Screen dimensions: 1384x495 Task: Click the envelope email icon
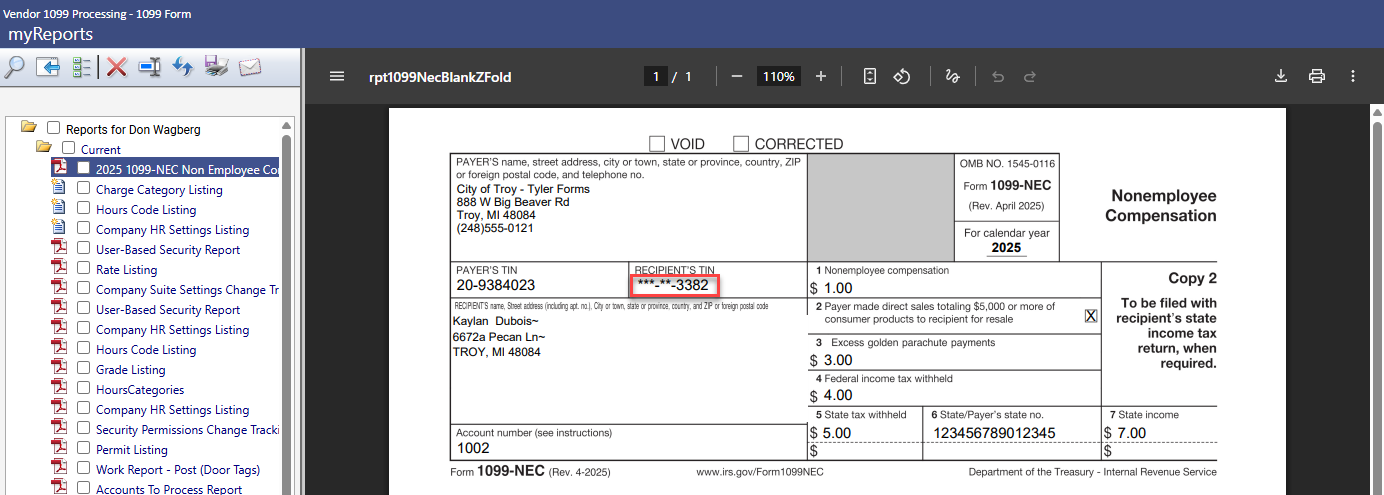click(x=249, y=67)
